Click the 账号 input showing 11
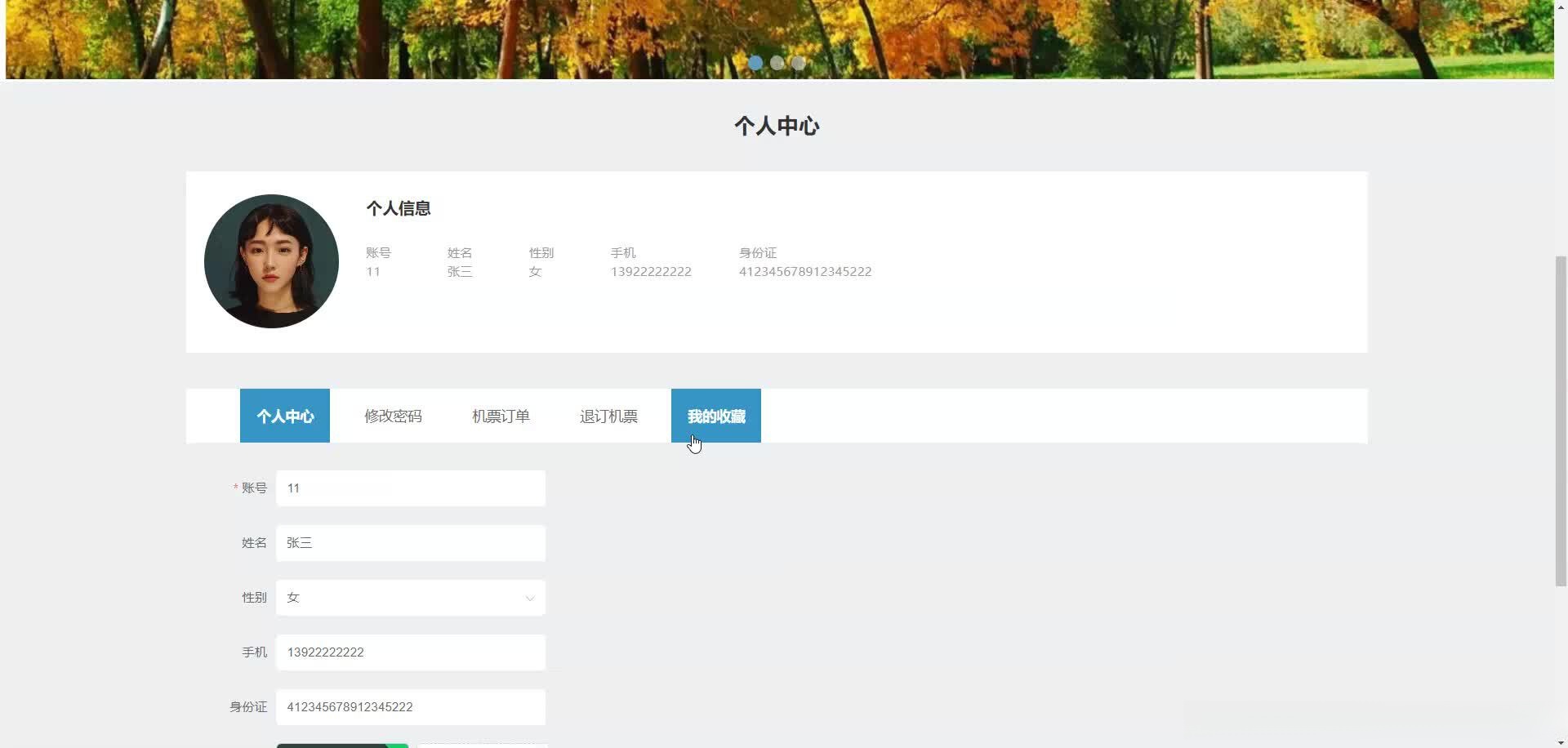The image size is (1568, 748). pyautogui.click(x=410, y=488)
